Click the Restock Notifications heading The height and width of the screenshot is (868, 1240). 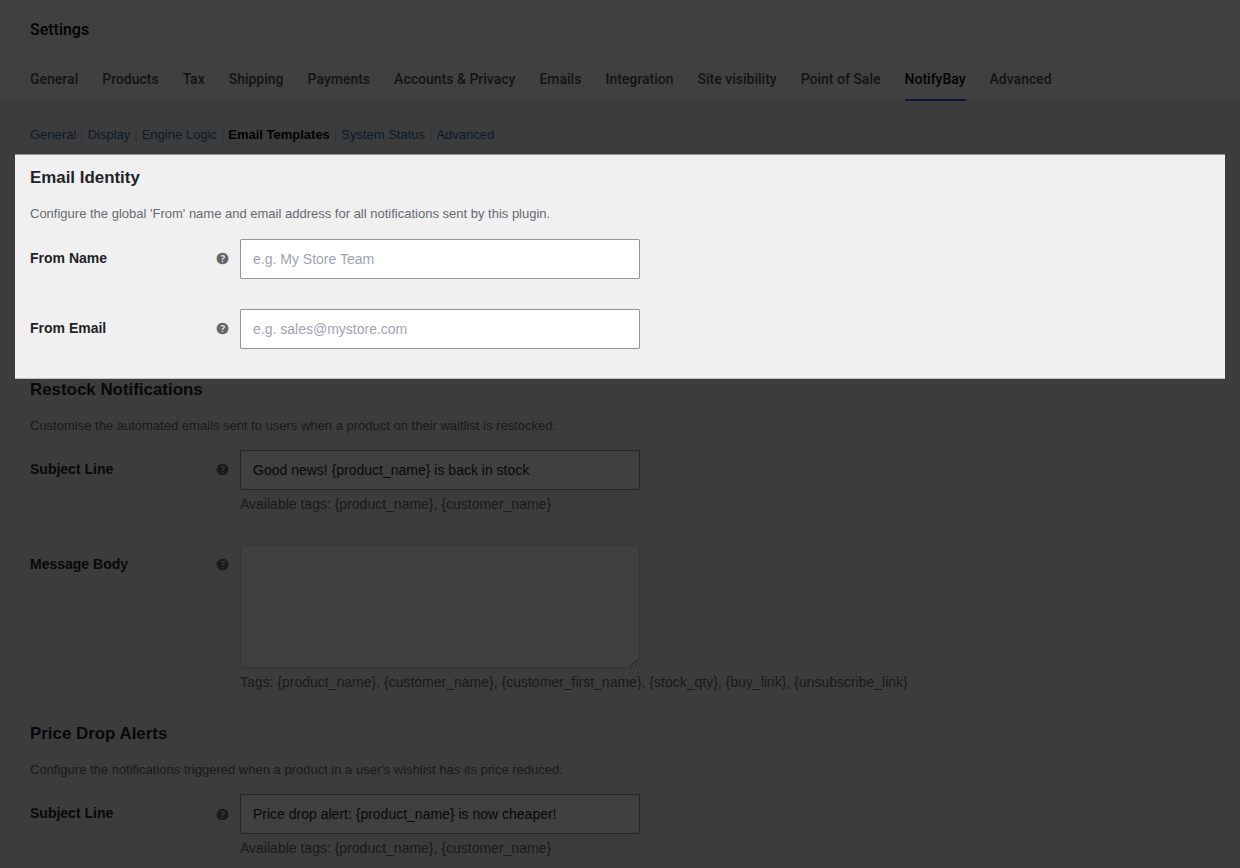116,390
